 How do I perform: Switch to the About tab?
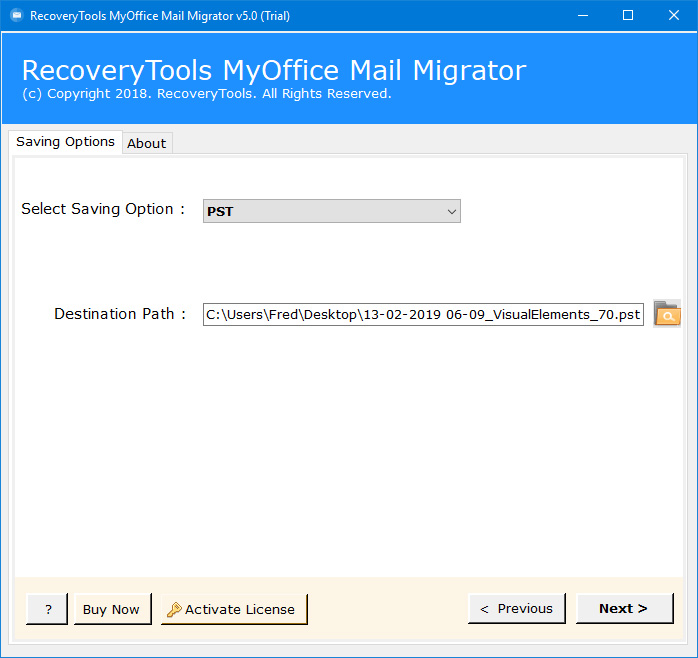click(x=146, y=143)
